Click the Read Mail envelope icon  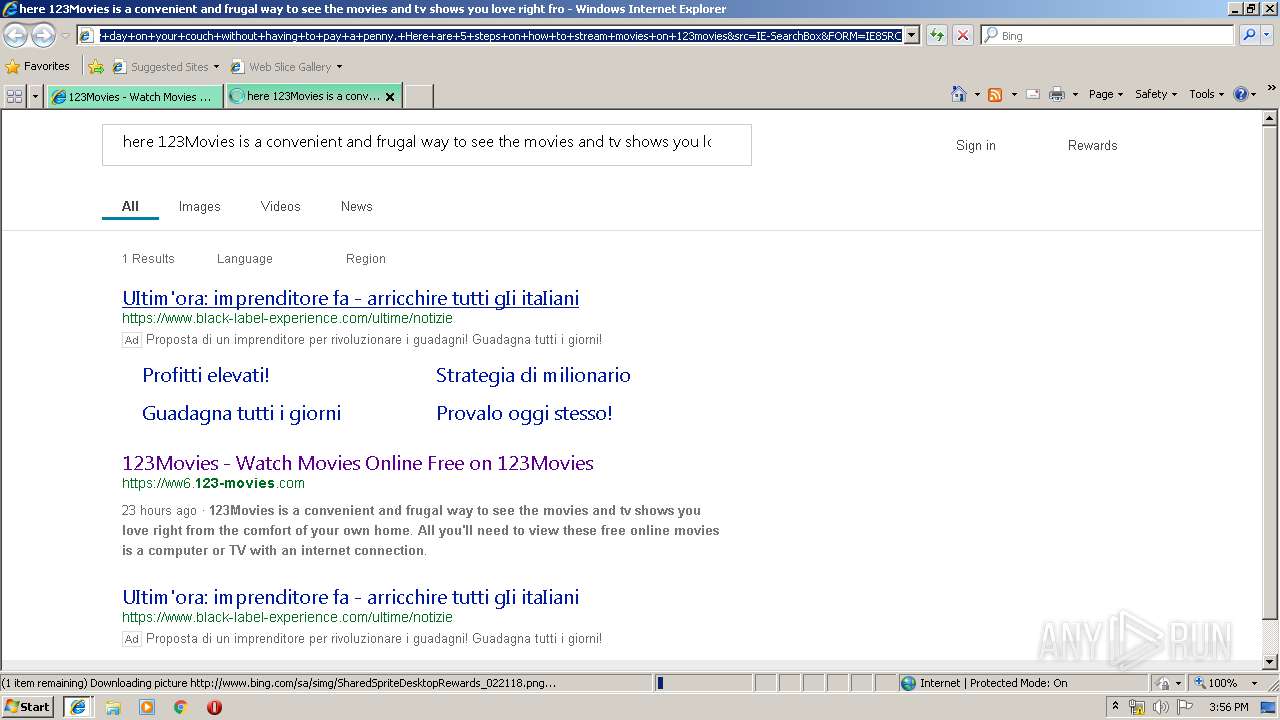pyautogui.click(x=1033, y=94)
